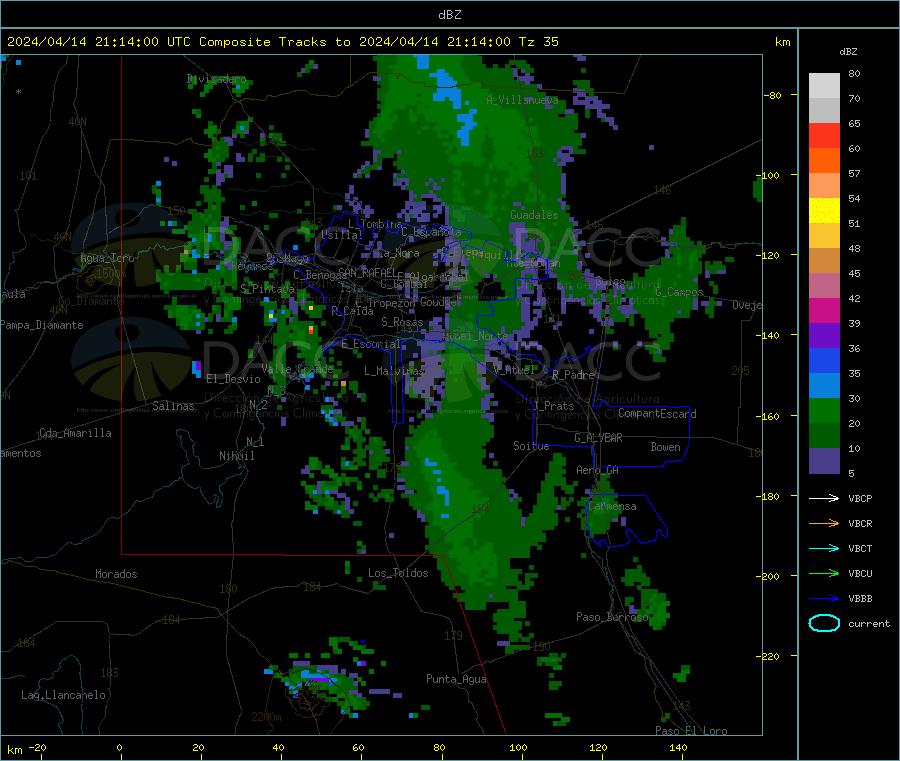Click the 'km' unit label at top right
900x761 pixels.
click(x=782, y=42)
